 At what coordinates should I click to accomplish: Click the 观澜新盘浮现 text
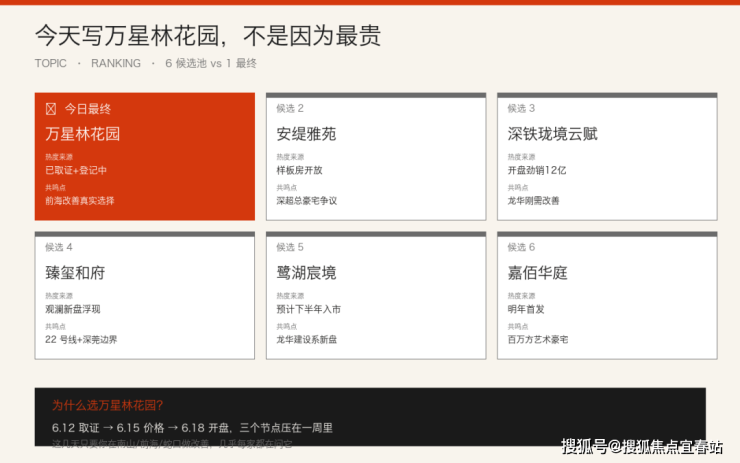pyautogui.click(x=73, y=309)
